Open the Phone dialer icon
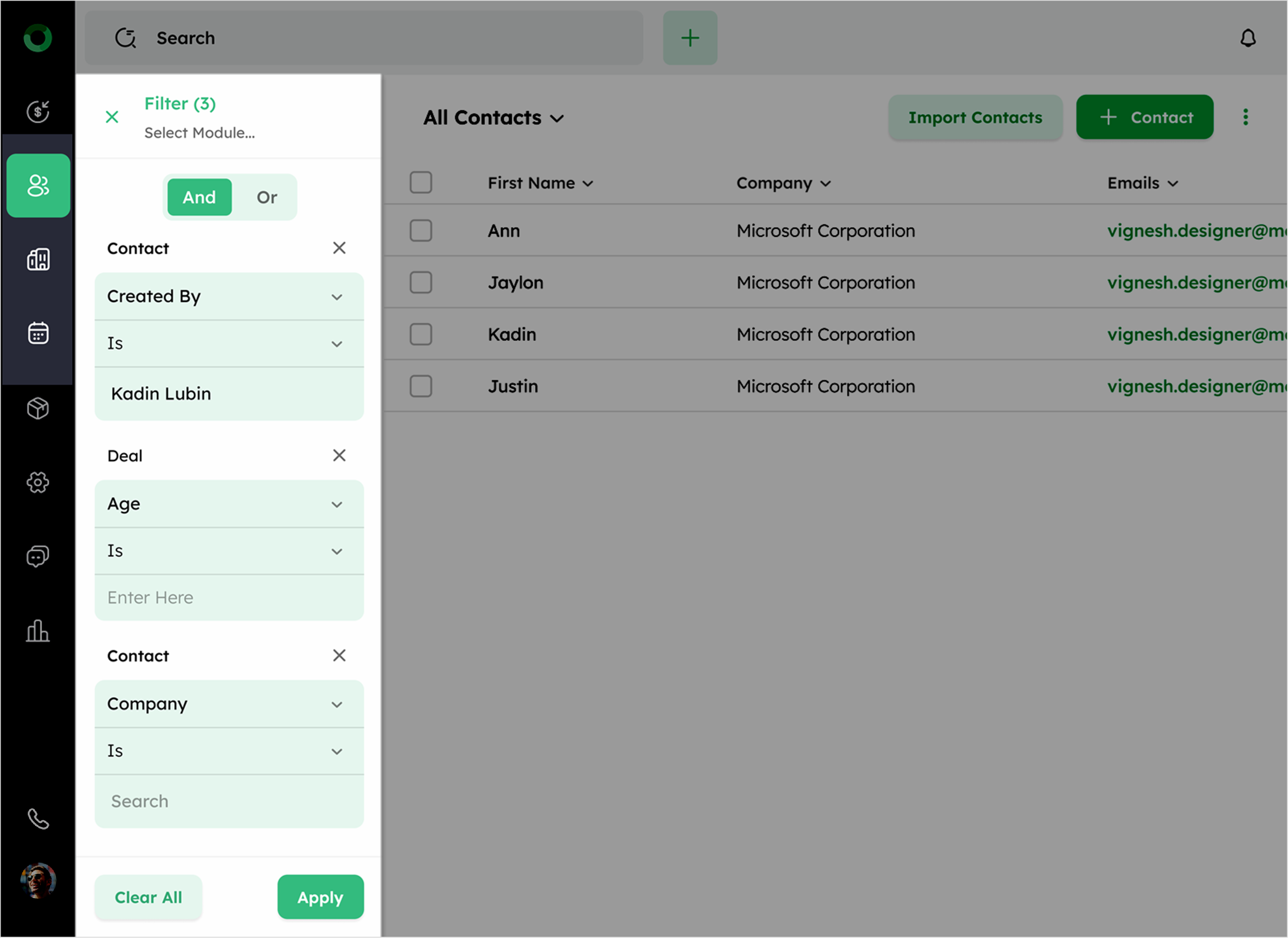Image resolution: width=1288 pixels, height=938 pixels. 38,819
